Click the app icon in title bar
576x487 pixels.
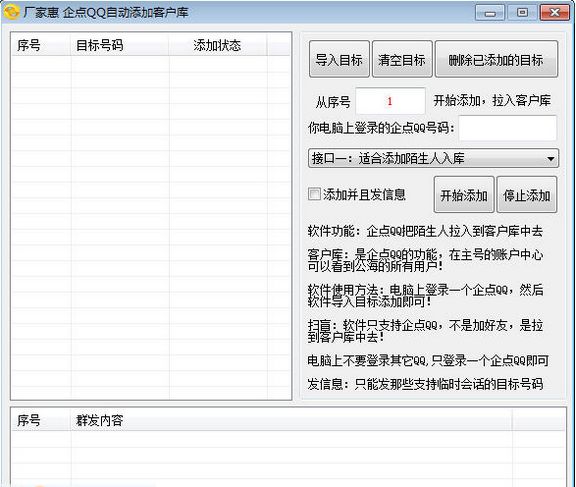[11, 12]
